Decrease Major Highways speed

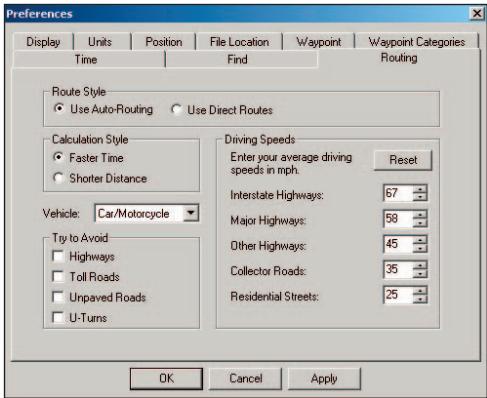point(420,222)
